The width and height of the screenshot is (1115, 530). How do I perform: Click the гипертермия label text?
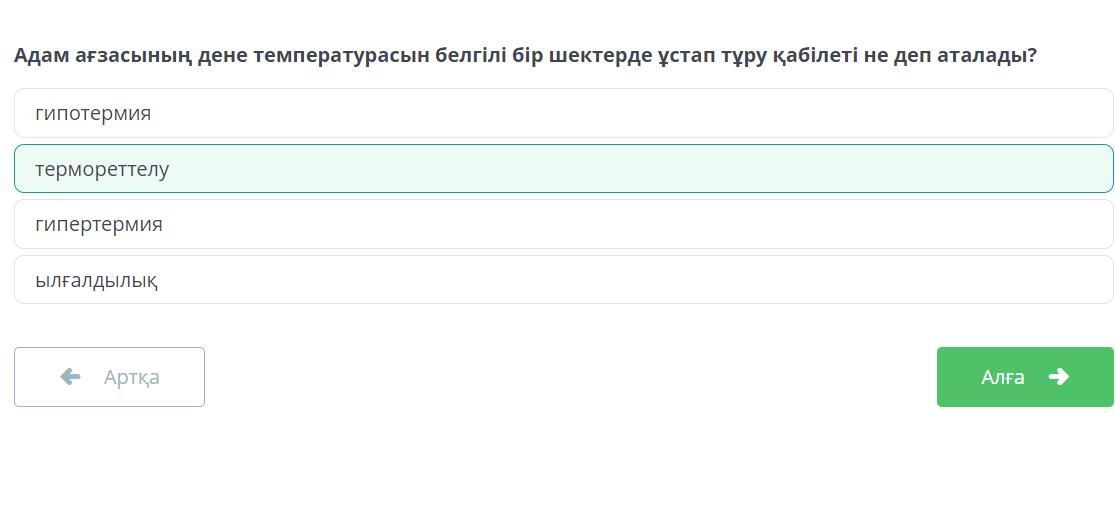(x=99, y=225)
